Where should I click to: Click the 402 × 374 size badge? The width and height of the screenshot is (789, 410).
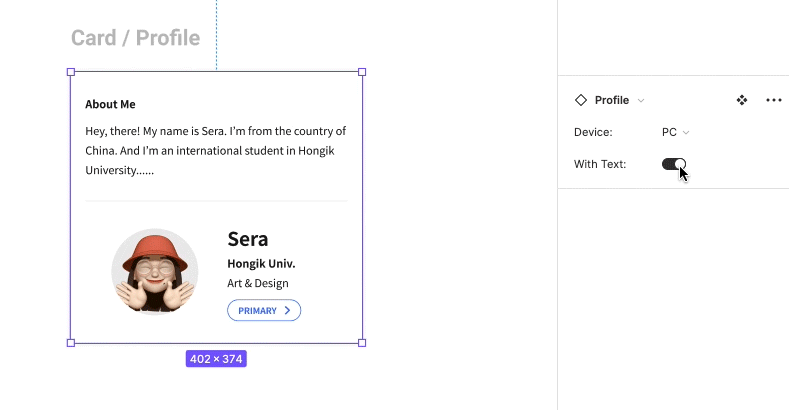[x=216, y=358]
